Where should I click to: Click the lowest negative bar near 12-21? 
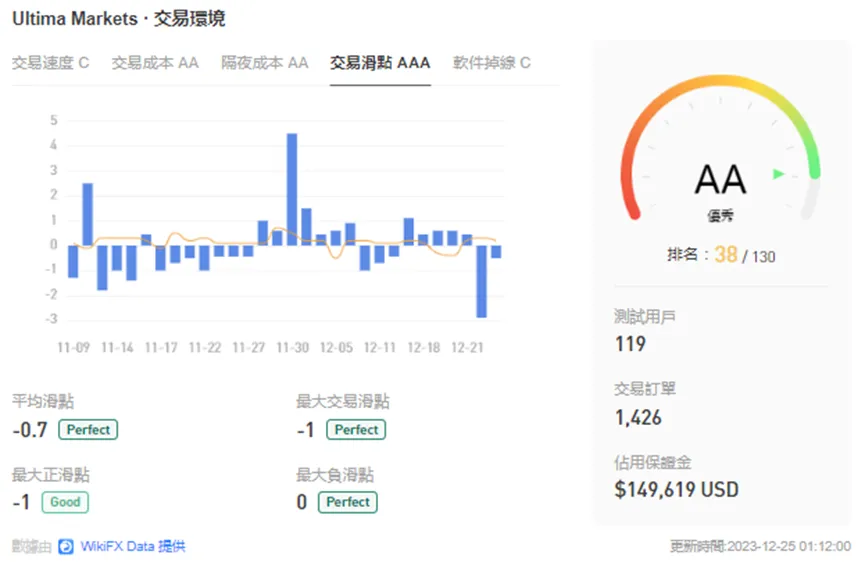click(482, 281)
